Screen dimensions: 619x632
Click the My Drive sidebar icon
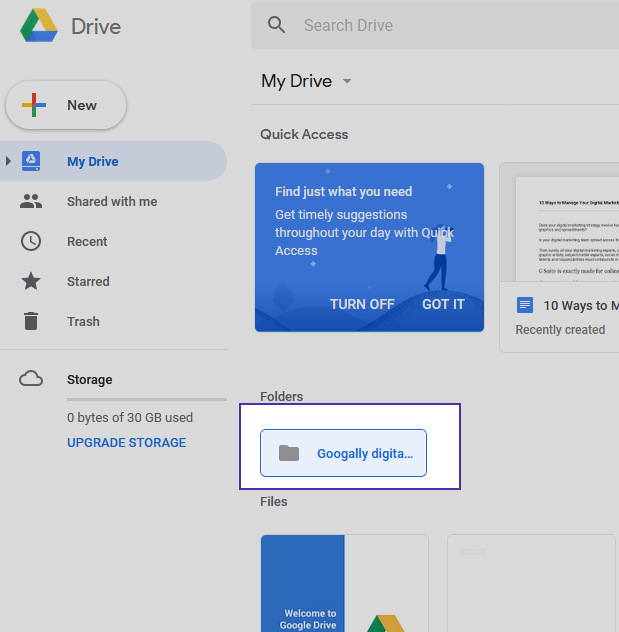click(31, 161)
